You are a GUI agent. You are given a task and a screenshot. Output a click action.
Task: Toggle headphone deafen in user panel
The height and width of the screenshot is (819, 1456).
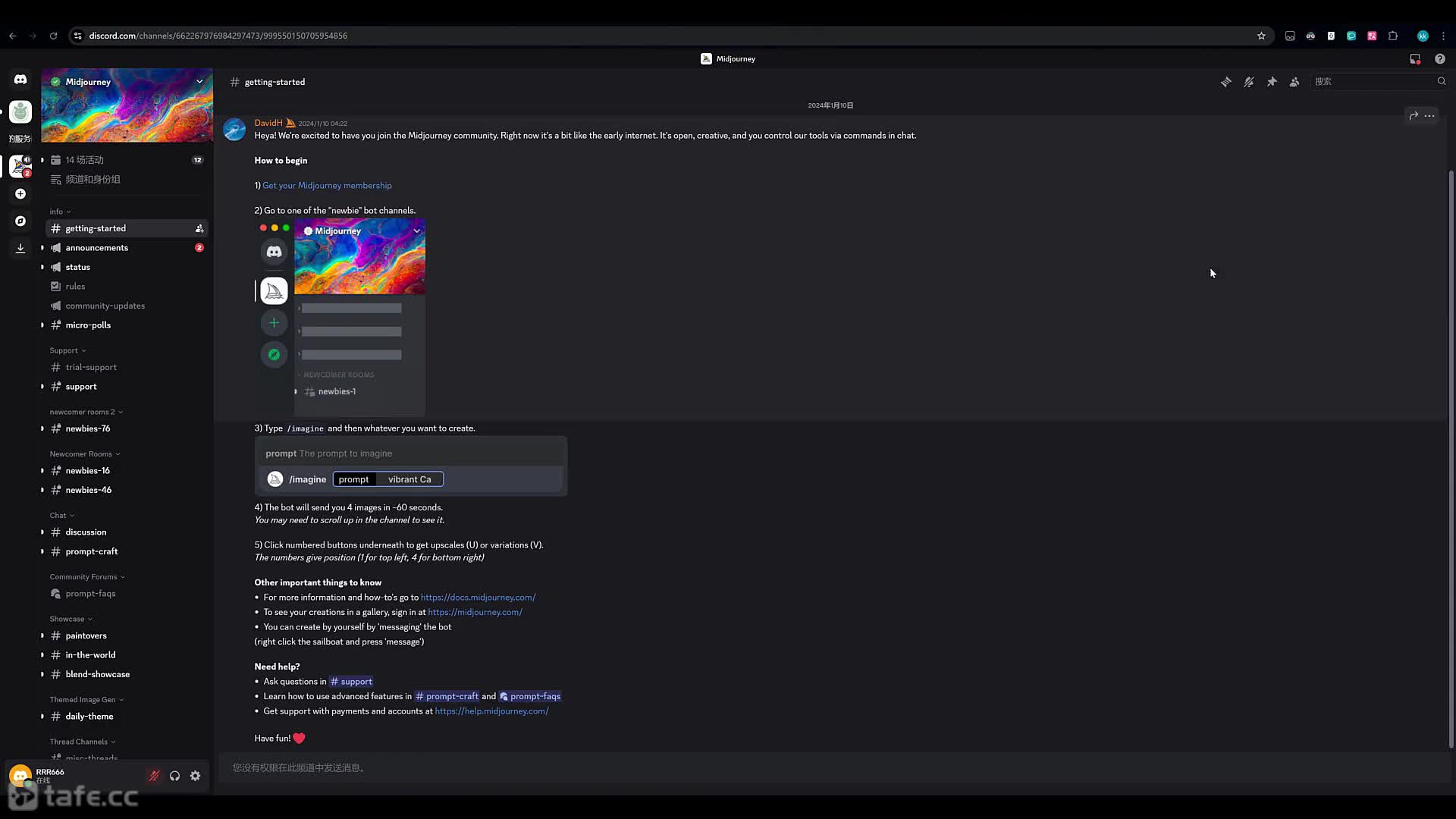(175, 776)
